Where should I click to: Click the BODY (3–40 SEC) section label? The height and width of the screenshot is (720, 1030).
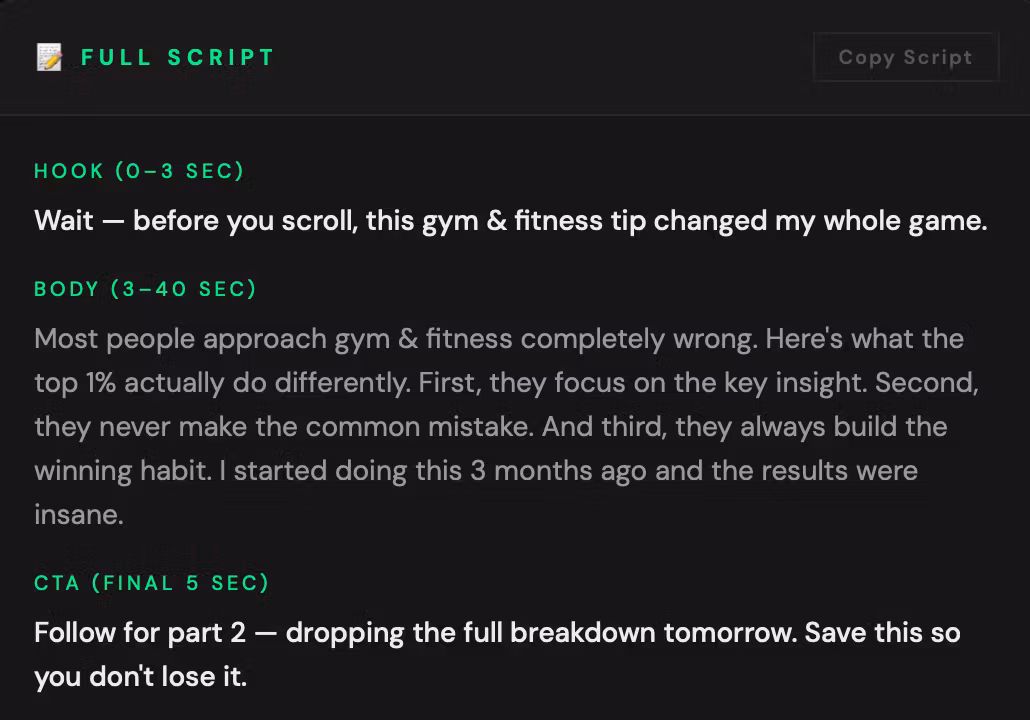[145, 289]
